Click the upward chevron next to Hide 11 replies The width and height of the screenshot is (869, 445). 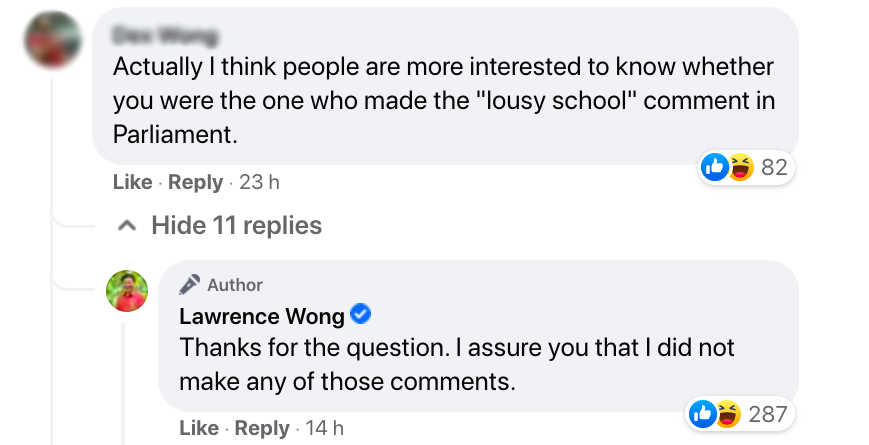point(127,225)
